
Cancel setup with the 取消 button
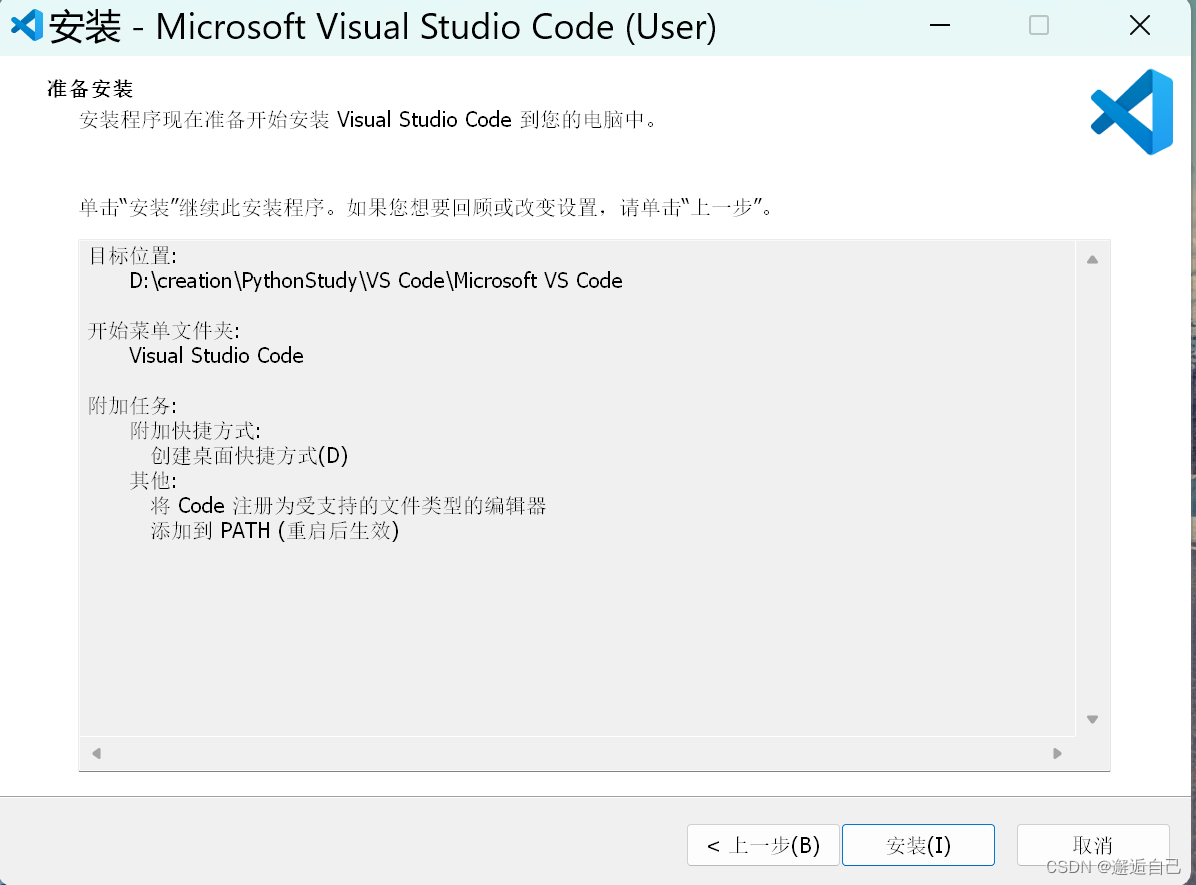(x=1092, y=845)
